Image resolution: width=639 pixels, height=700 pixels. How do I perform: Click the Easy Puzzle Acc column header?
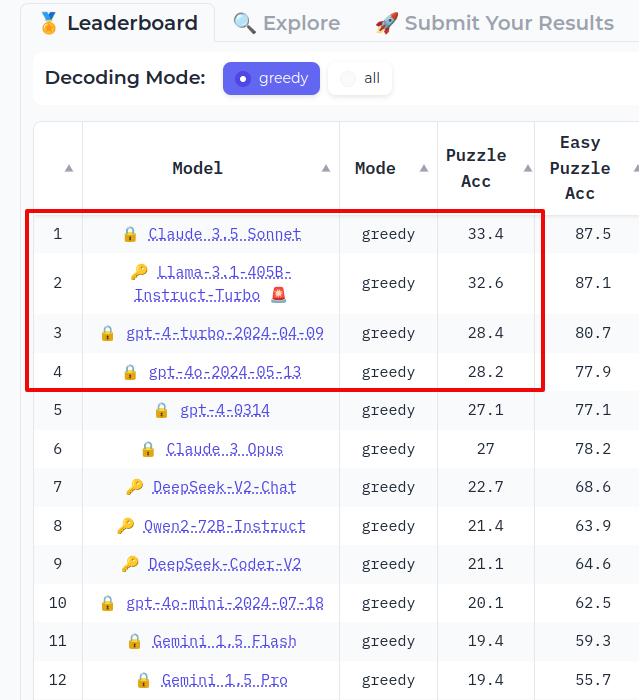[580, 168]
